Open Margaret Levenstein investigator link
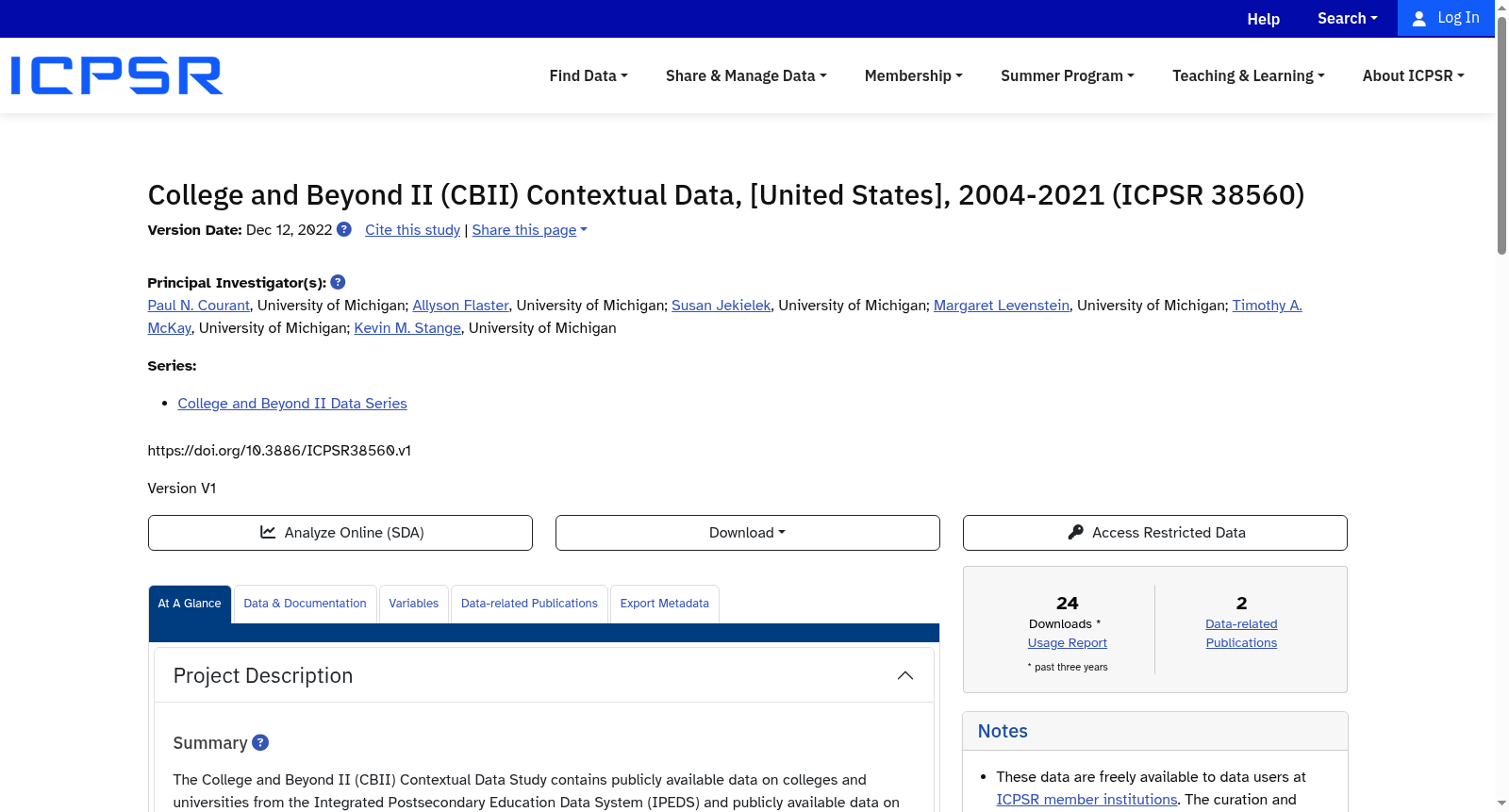Image resolution: width=1509 pixels, height=812 pixels. pos(1002,306)
